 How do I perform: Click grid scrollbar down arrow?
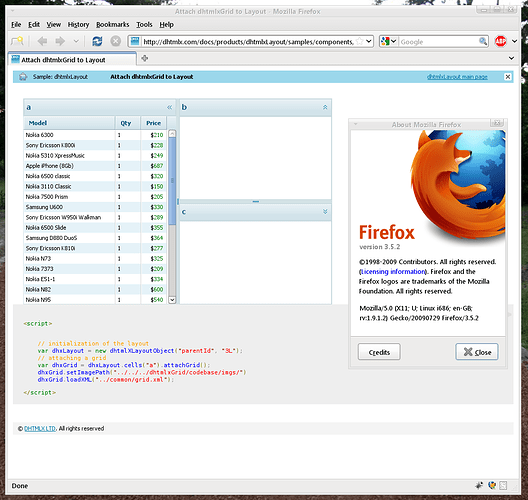click(x=172, y=299)
